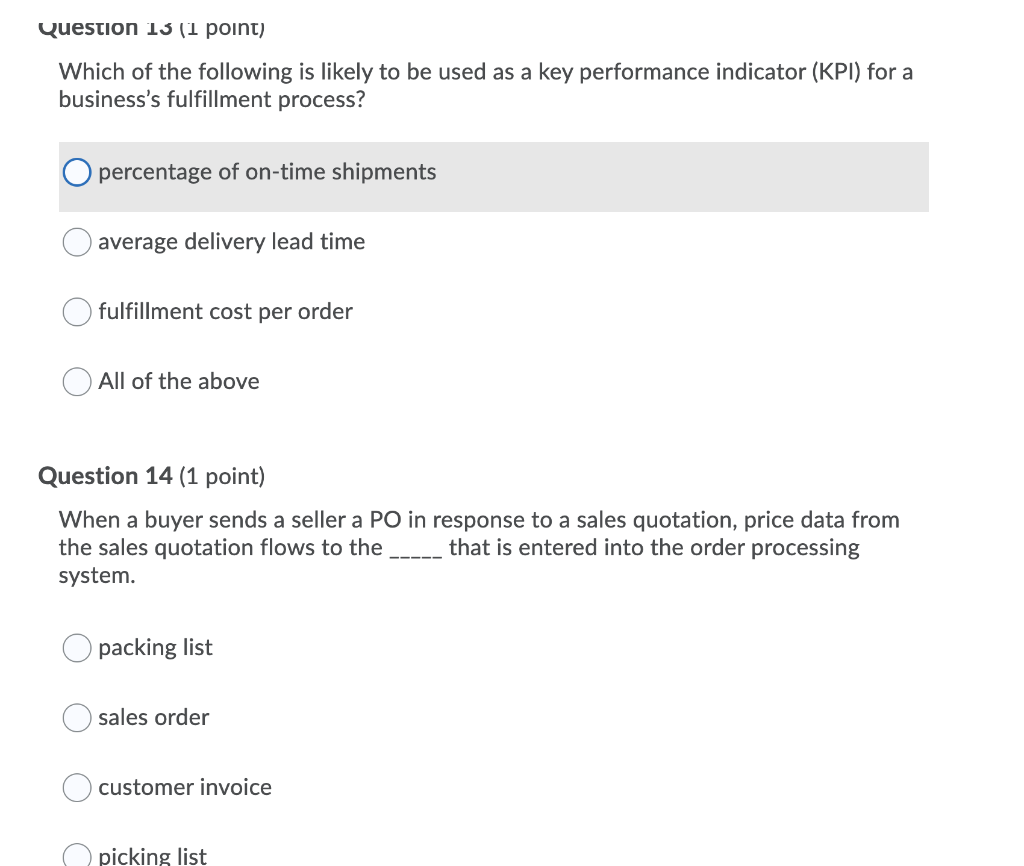Image resolution: width=1024 pixels, height=866 pixels.
Task: Choose 'fulfillment cost per order' answer
Action: (76, 312)
